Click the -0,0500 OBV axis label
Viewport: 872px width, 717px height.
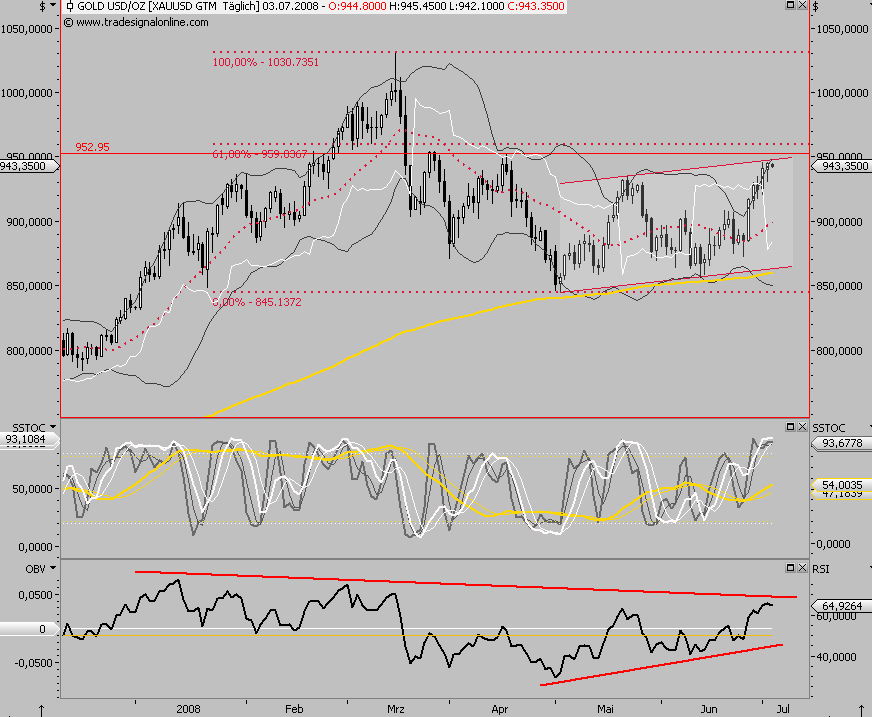click(33, 663)
